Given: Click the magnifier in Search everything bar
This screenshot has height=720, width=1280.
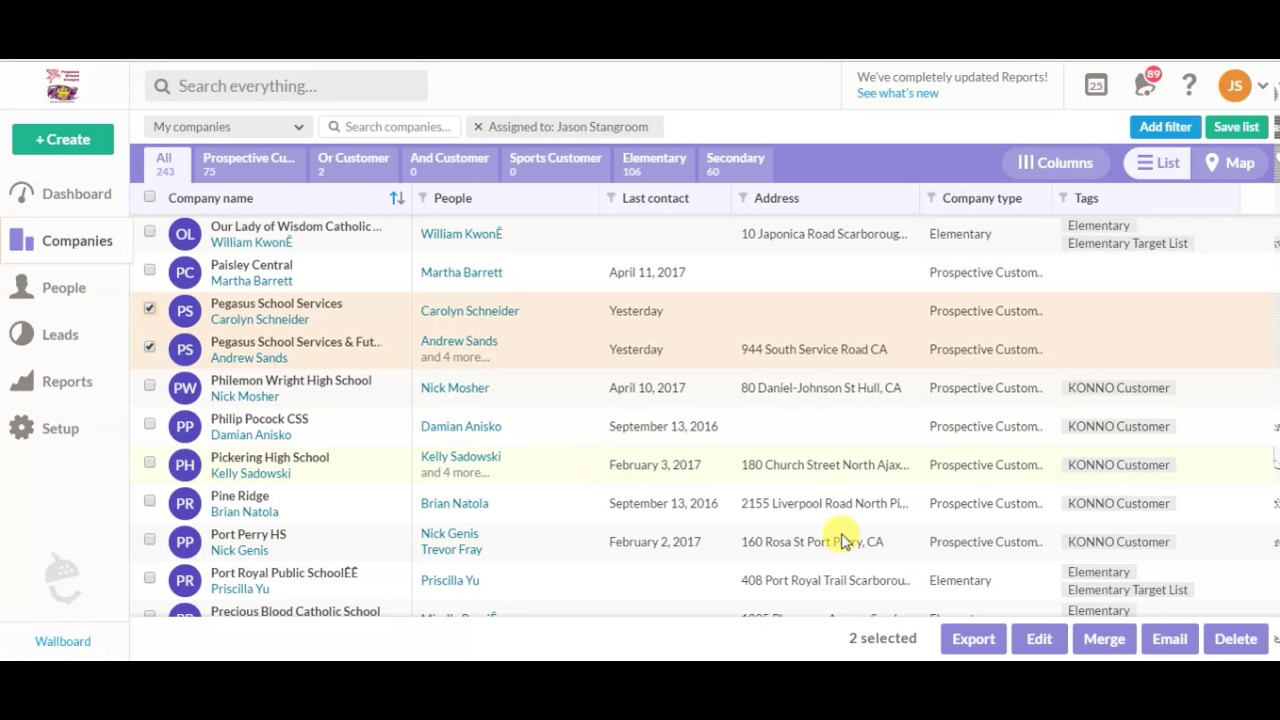Looking at the screenshot, I should click(x=162, y=86).
